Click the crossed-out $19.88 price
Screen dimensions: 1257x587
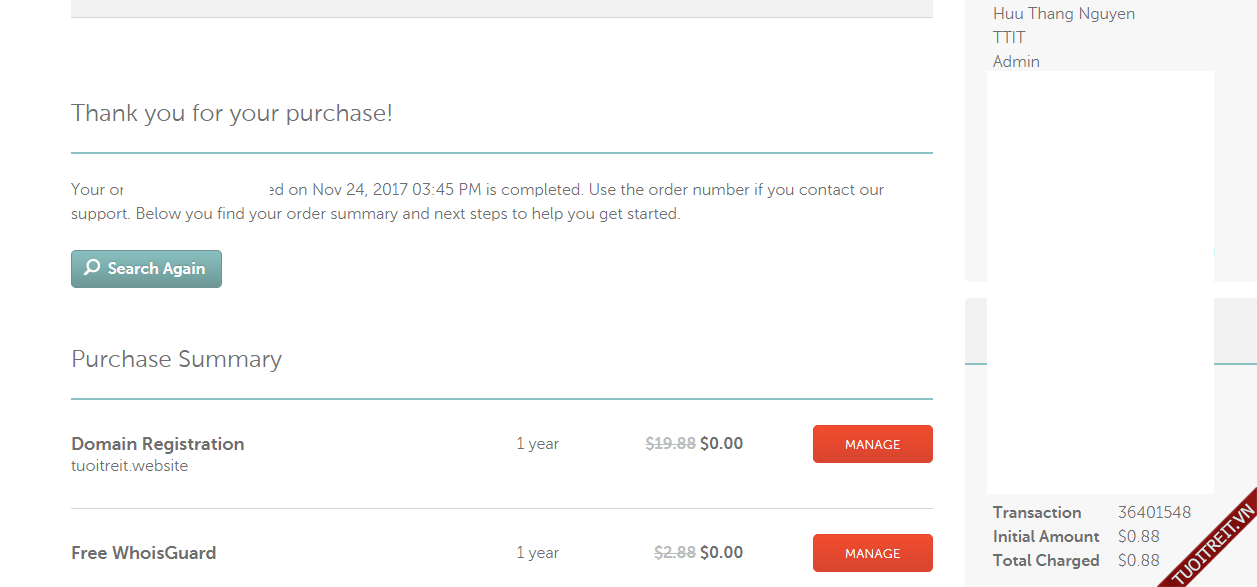[670, 444]
